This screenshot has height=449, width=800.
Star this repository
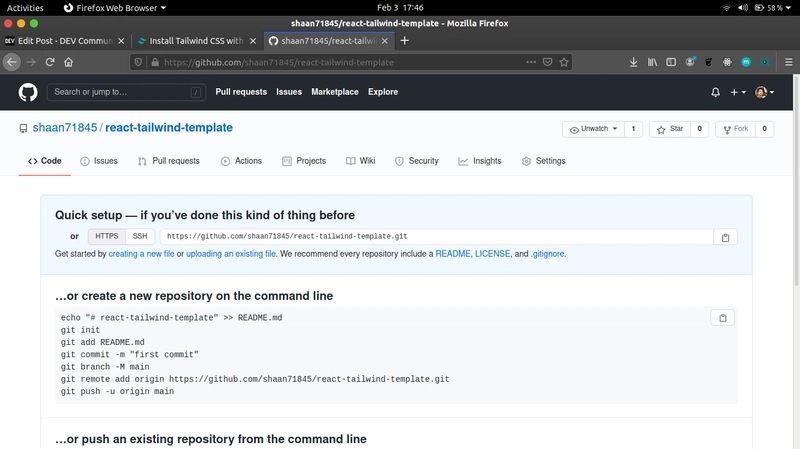(x=670, y=129)
